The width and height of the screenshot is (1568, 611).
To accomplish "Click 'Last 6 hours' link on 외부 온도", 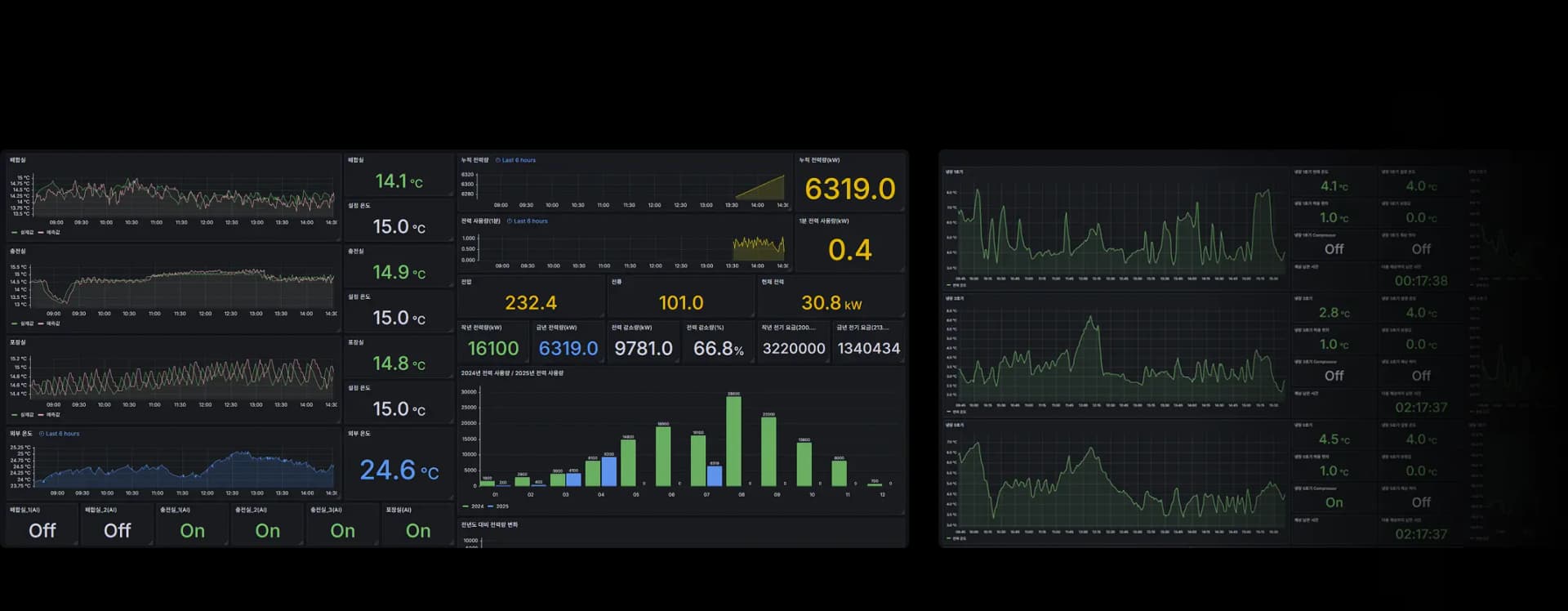I will tap(63, 434).
